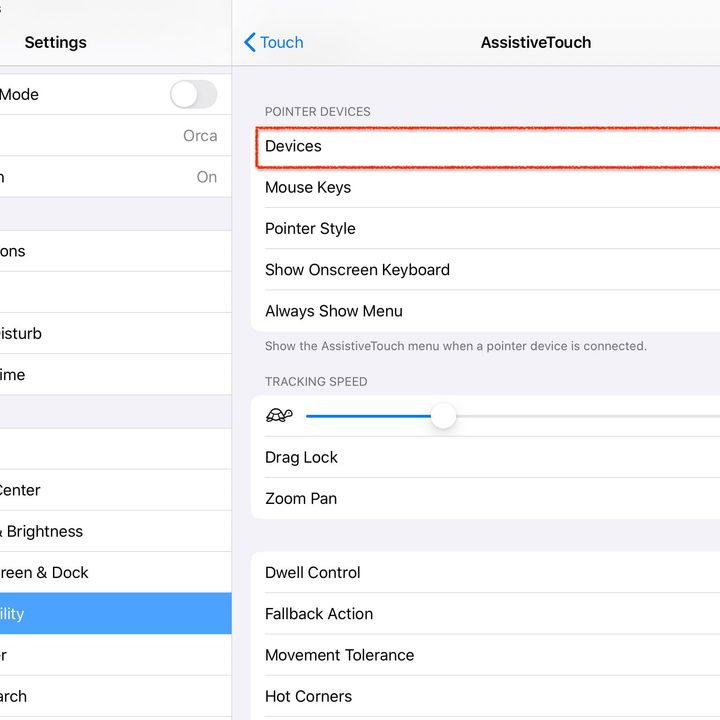This screenshot has width=720, height=720.
Task: Open sidebar row ending in "arch"
Action: (116, 697)
